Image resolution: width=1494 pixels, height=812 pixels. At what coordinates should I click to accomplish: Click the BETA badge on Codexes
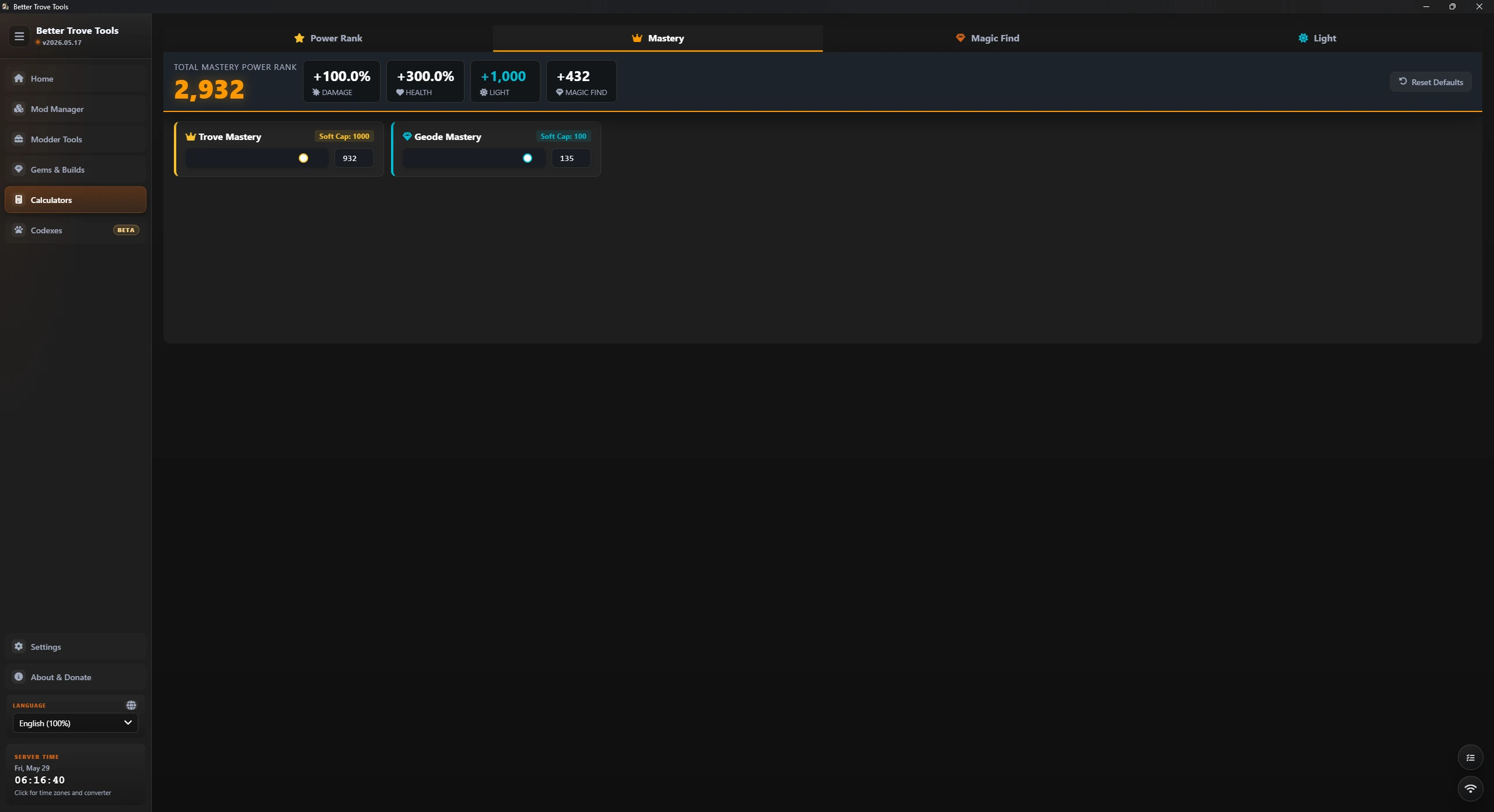(x=126, y=230)
